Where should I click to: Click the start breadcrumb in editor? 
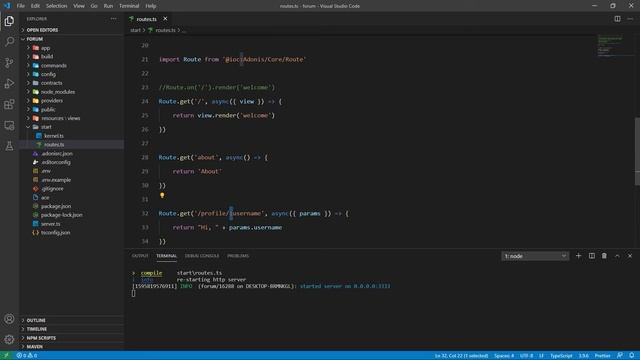click(x=135, y=30)
